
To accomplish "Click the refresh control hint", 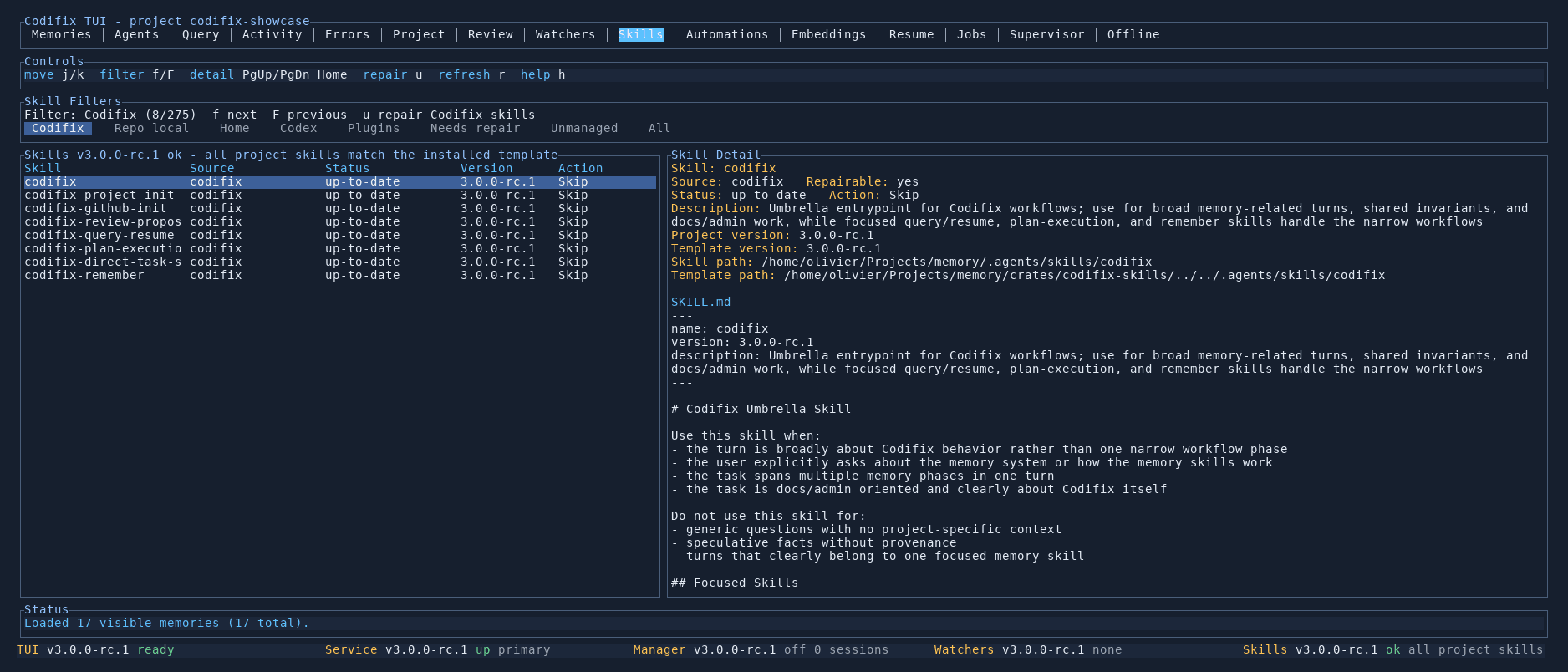I will 471,74.
